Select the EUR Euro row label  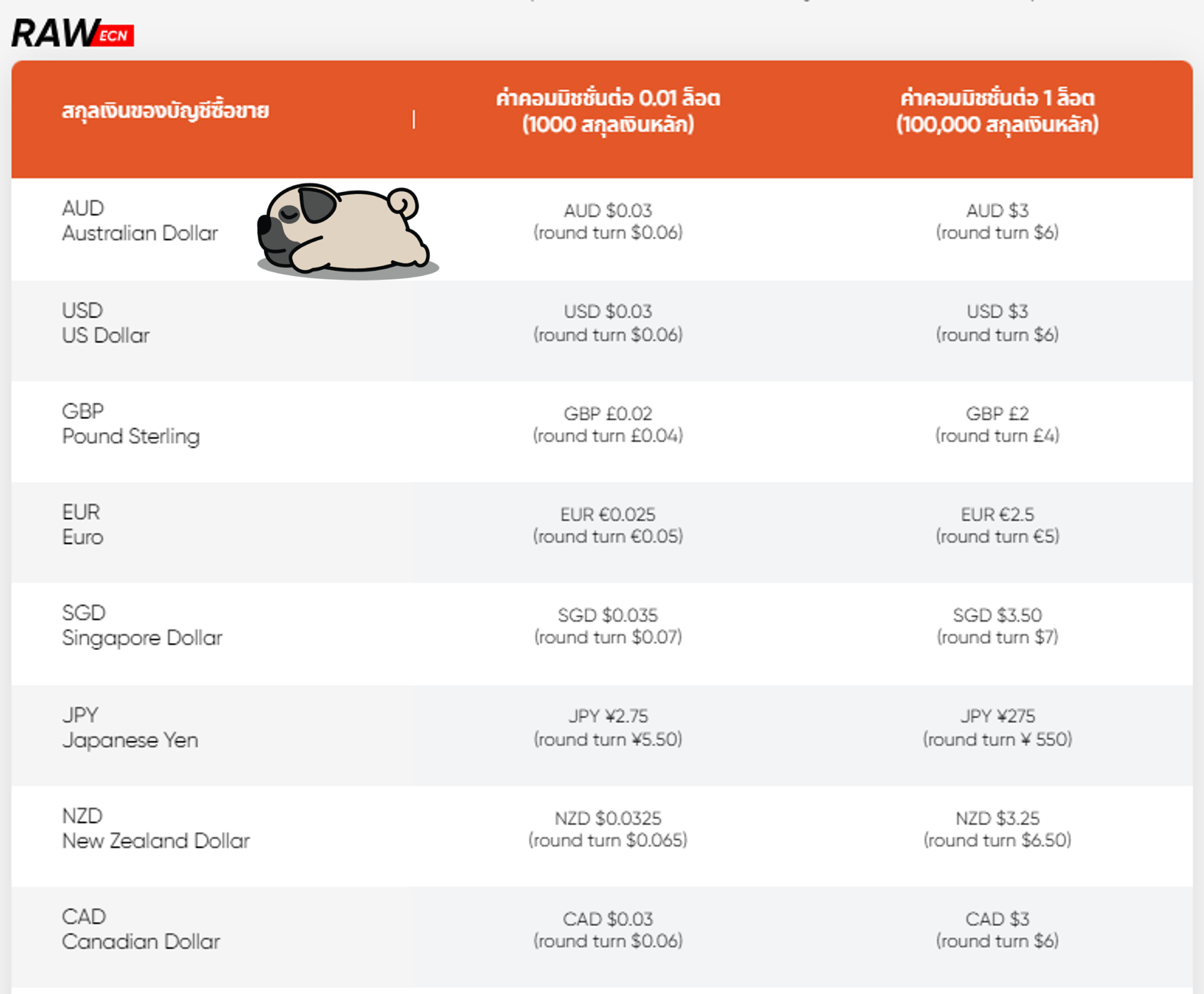click(83, 525)
